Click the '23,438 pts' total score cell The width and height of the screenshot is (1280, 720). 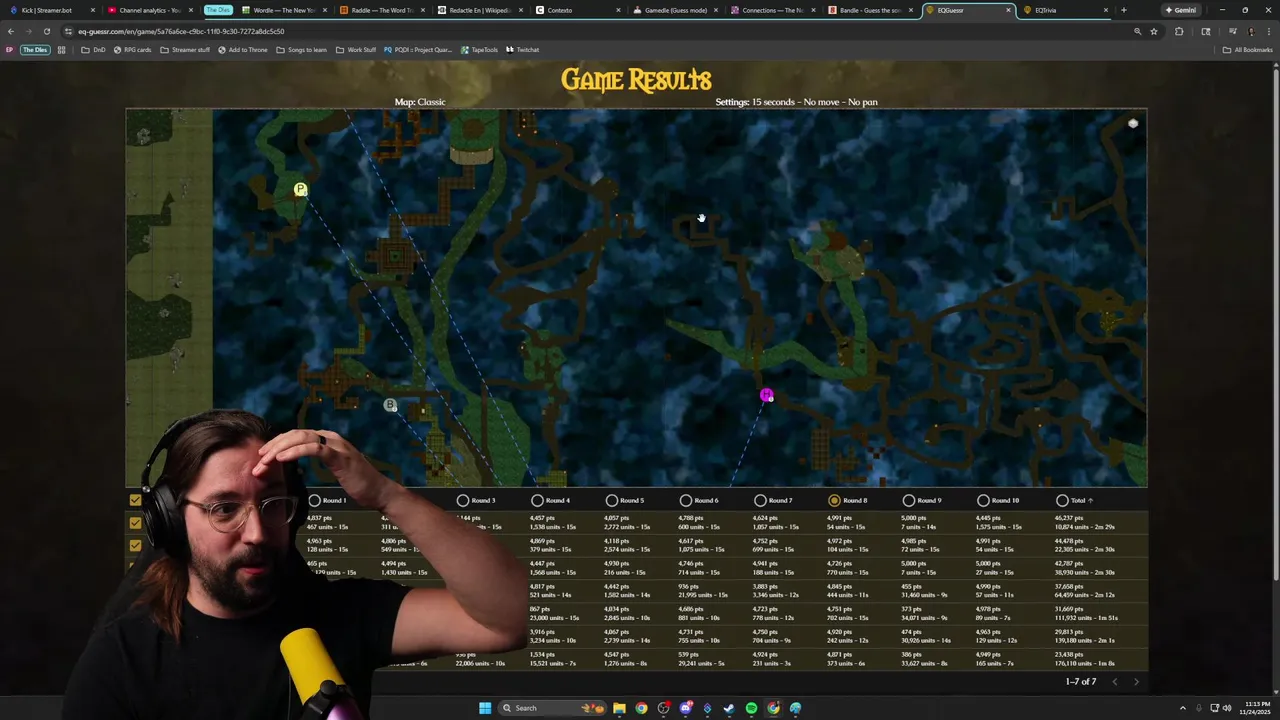click(x=1070, y=655)
